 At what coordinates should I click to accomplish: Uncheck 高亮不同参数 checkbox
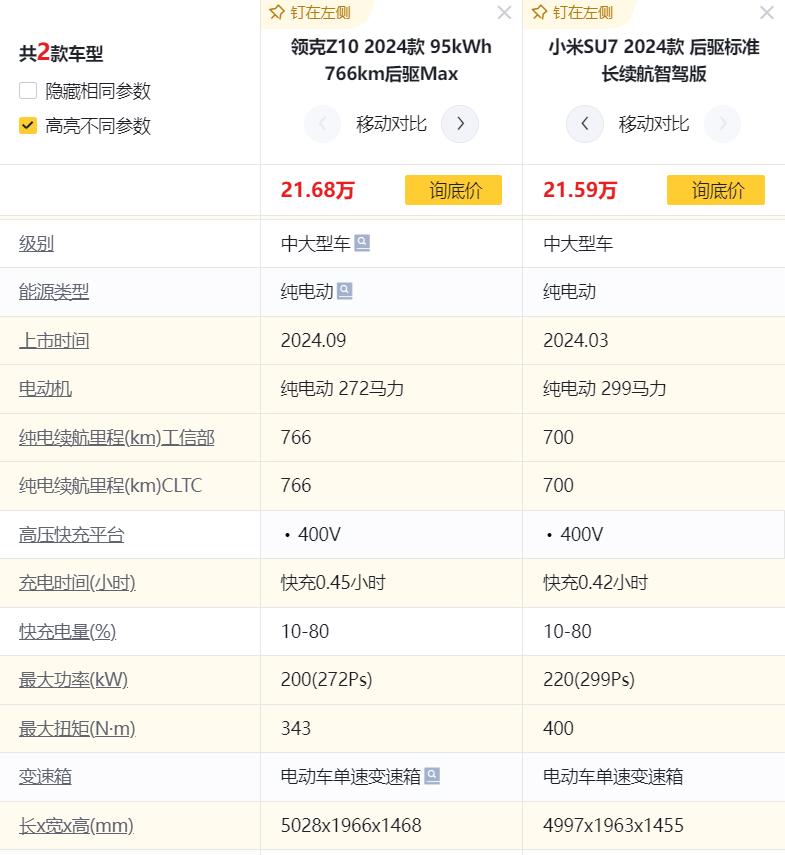pyautogui.click(x=28, y=125)
